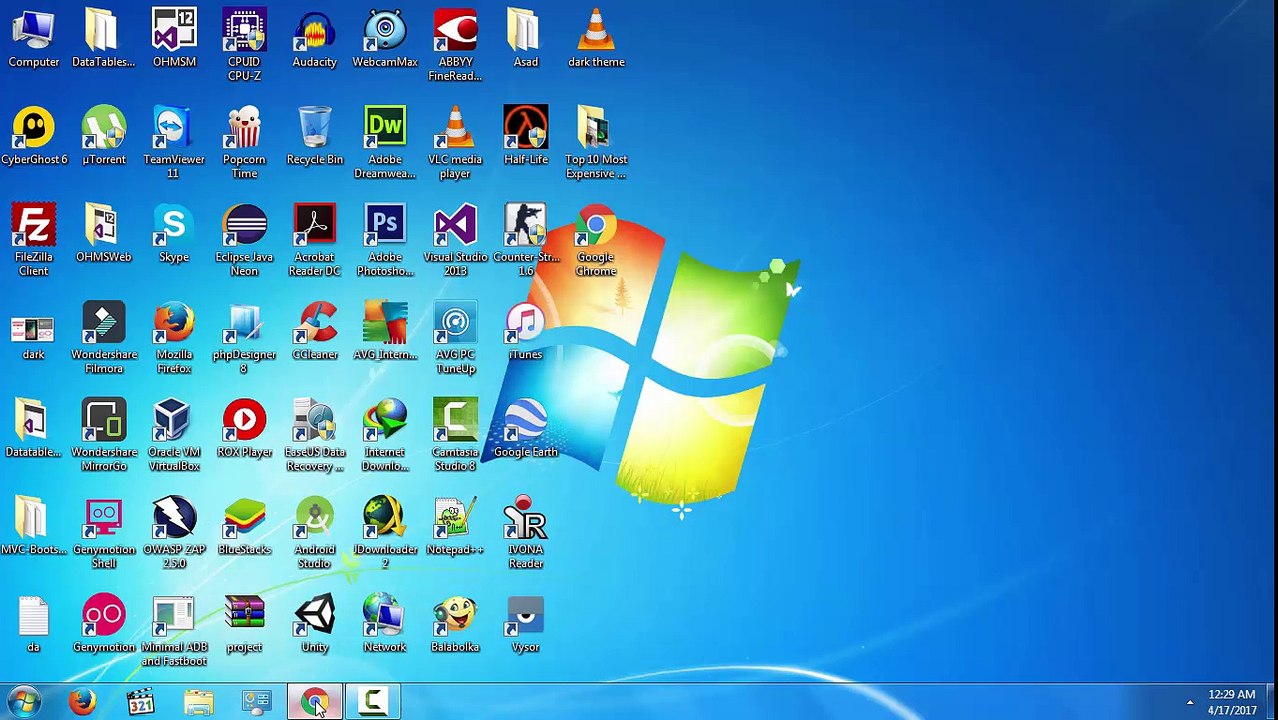Select the Popcorn Time icon

coord(244,144)
